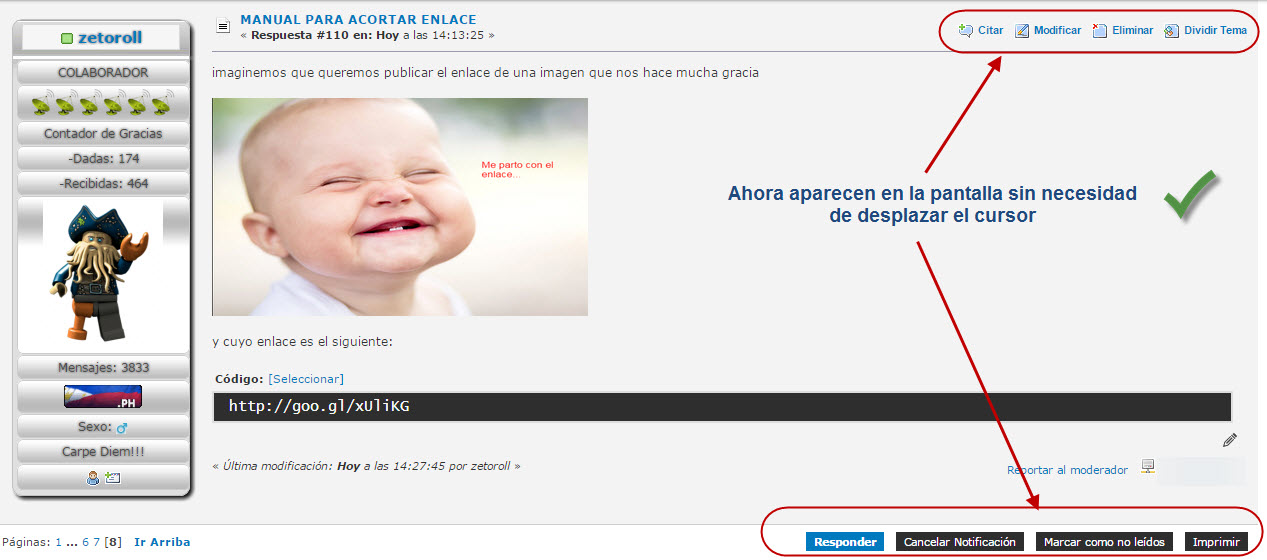Click the Imprimir button
Viewport: 1267px width, 560px height.
(x=1216, y=542)
